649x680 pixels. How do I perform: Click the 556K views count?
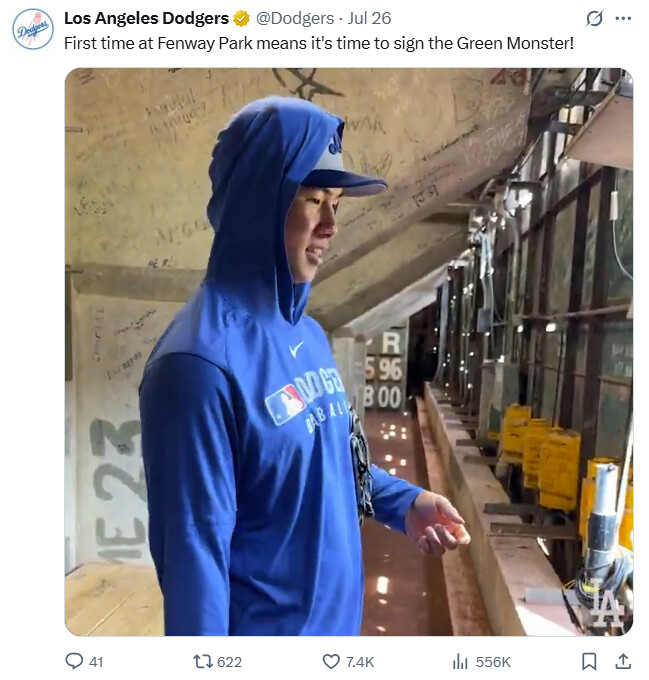pos(493,662)
